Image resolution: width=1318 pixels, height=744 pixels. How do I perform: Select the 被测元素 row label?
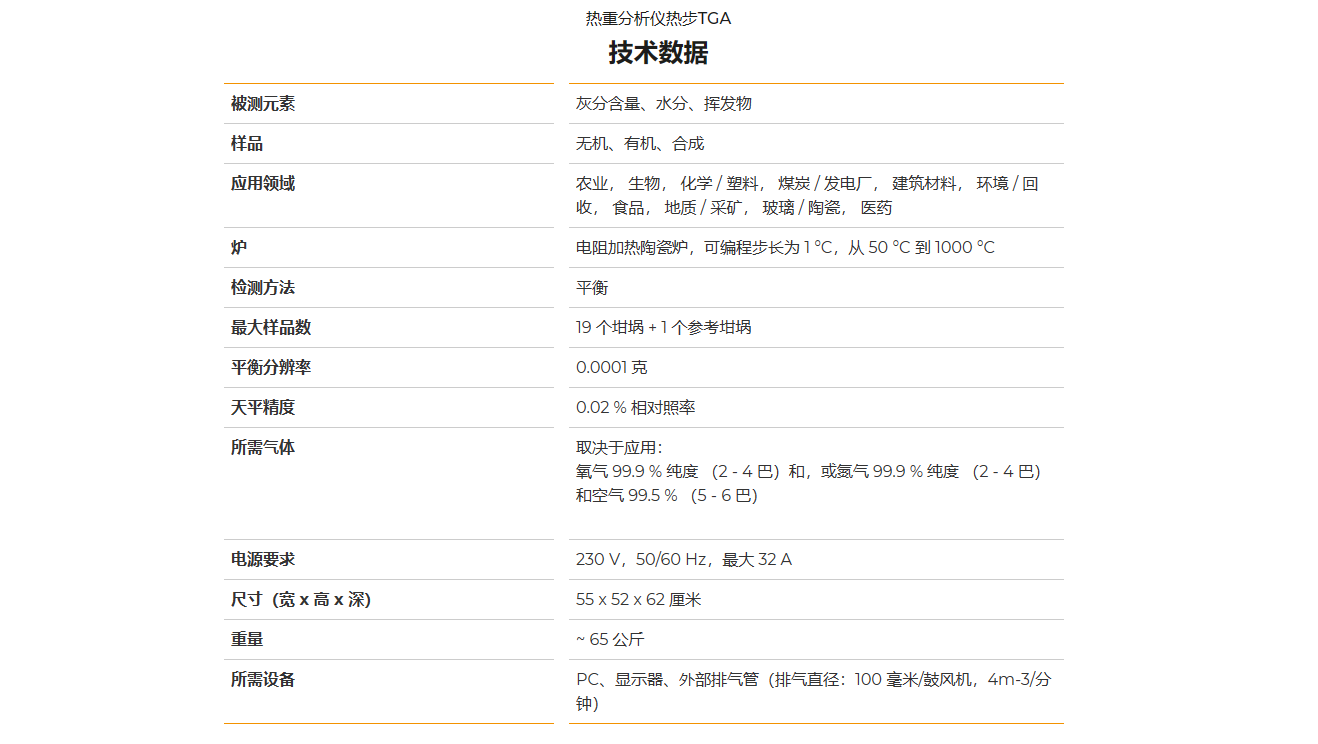pyautogui.click(x=263, y=104)
